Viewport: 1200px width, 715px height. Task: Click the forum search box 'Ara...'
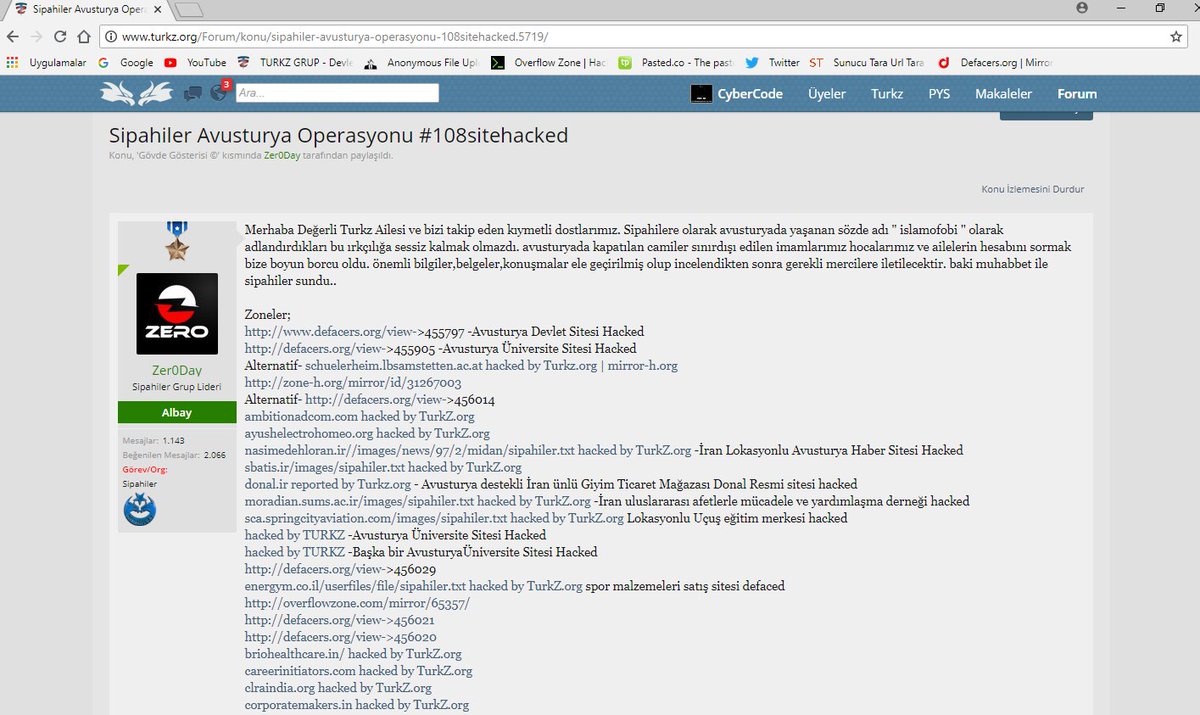337,93
